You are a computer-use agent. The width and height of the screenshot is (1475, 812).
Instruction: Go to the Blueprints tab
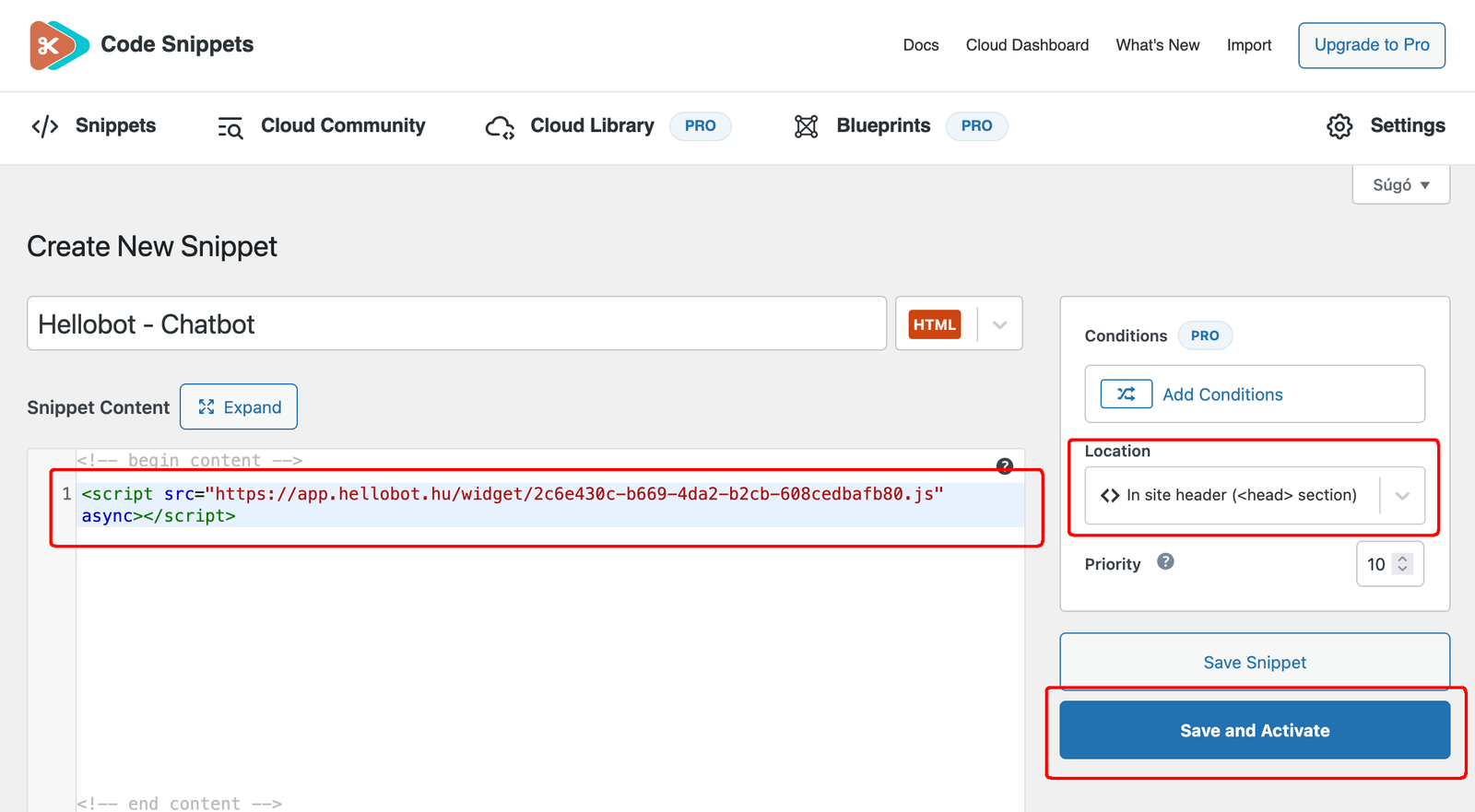tap(901, 126)
